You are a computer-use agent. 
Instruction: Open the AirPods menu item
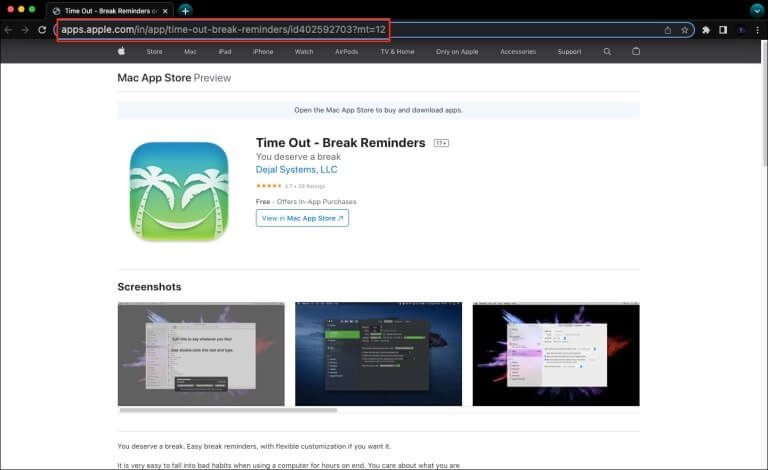pyautogui.click(x=346, y=51)
